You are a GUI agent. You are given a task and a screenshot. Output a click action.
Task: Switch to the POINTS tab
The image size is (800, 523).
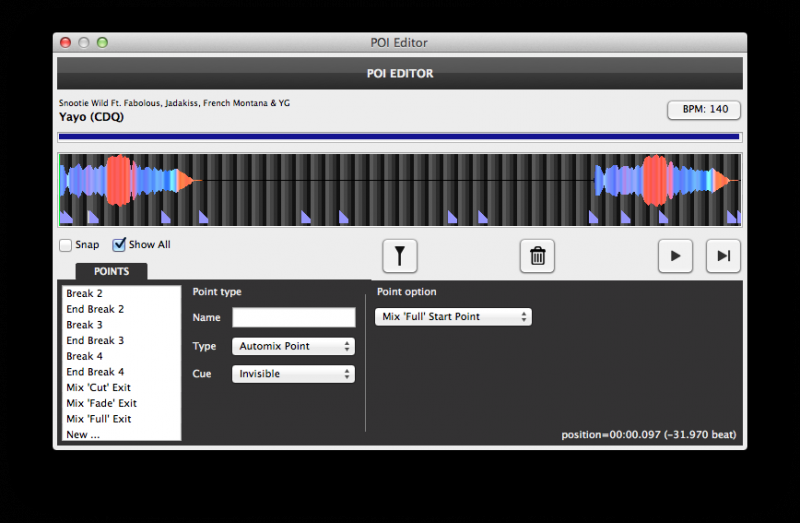click(x=111, y=271)
